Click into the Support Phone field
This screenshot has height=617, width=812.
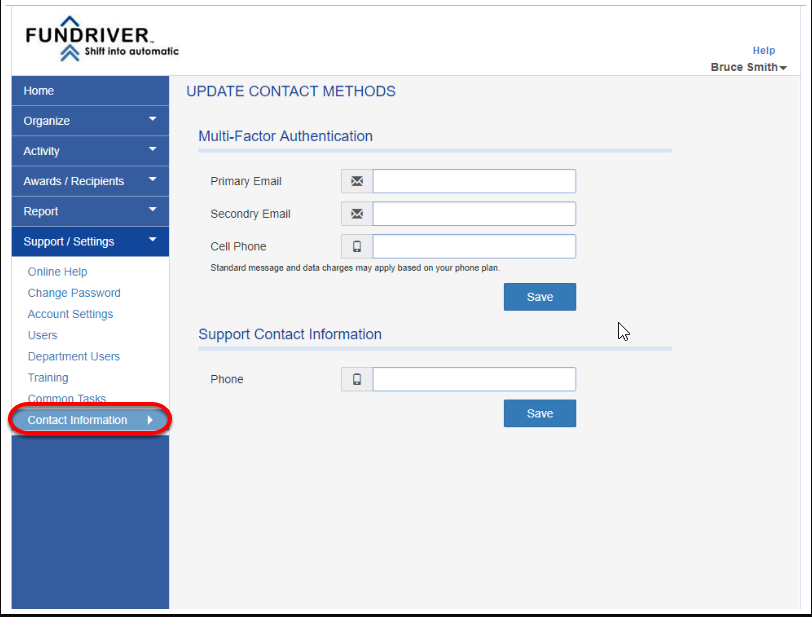pos(474,380)
